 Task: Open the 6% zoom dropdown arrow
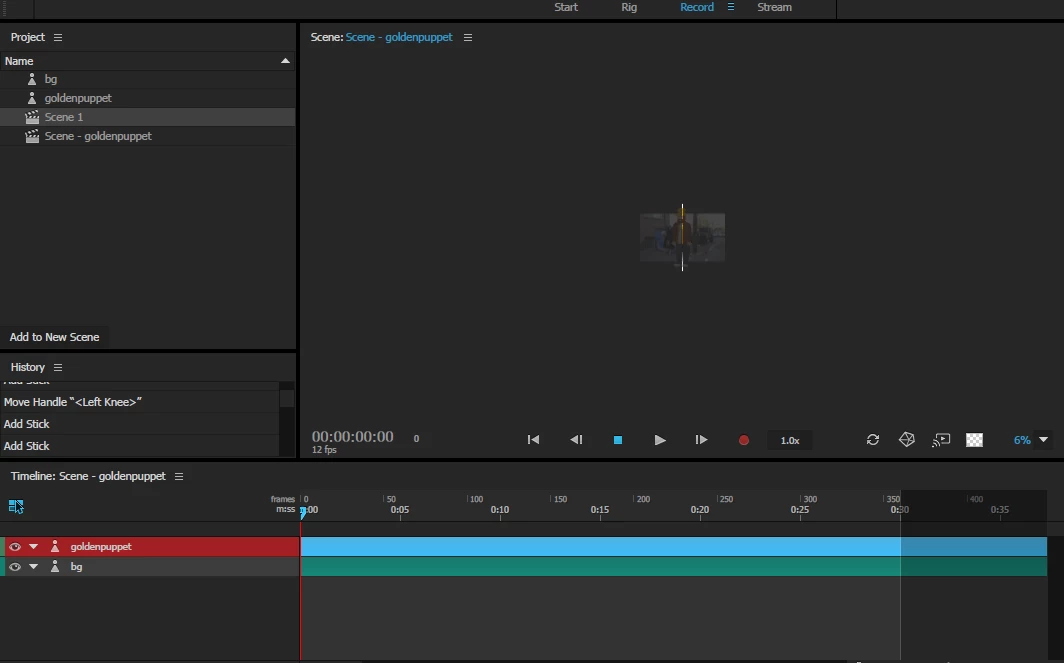click(x=1044, y=440)
